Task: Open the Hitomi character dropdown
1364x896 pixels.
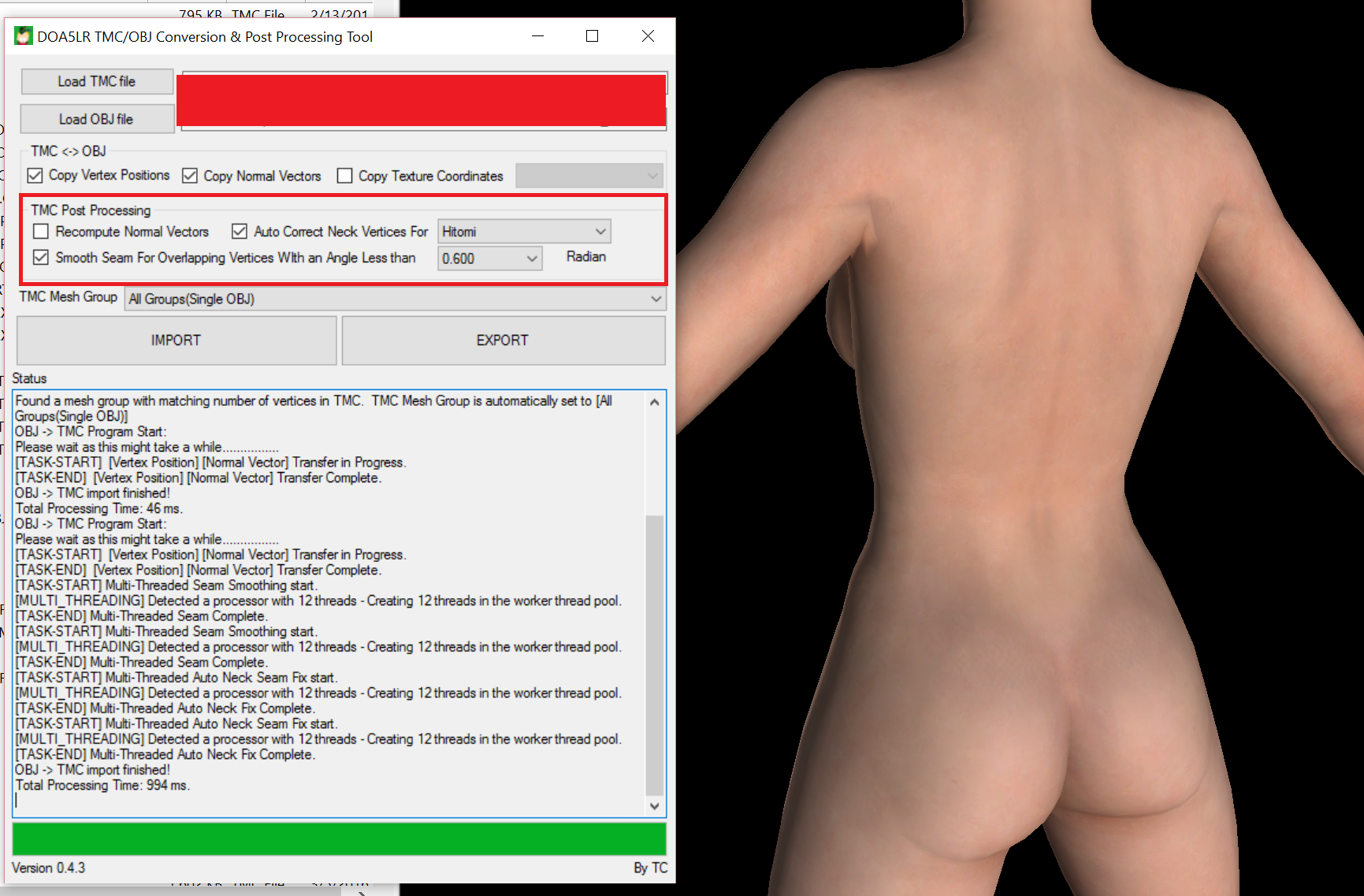Action: tap(524, 232)
